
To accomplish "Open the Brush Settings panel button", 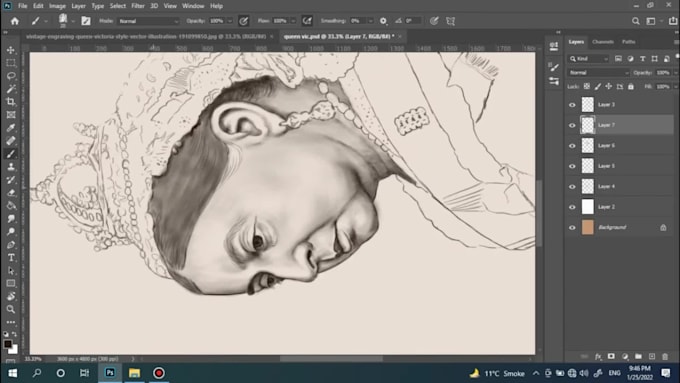I will tap(86, 21).
